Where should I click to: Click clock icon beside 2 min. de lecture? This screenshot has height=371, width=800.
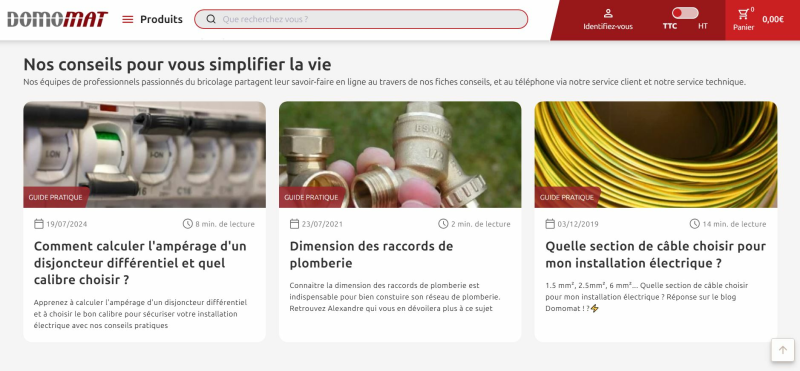tap(443, 224)
